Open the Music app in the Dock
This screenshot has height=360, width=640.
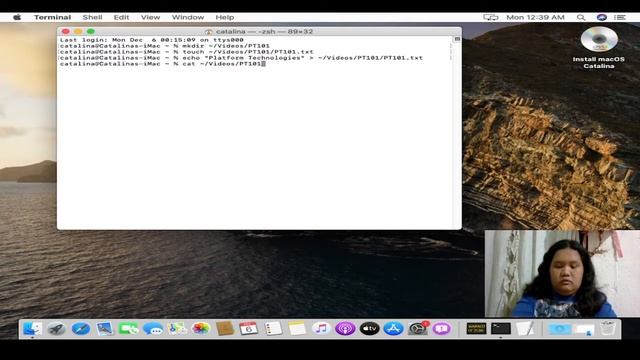click(321, 329)
